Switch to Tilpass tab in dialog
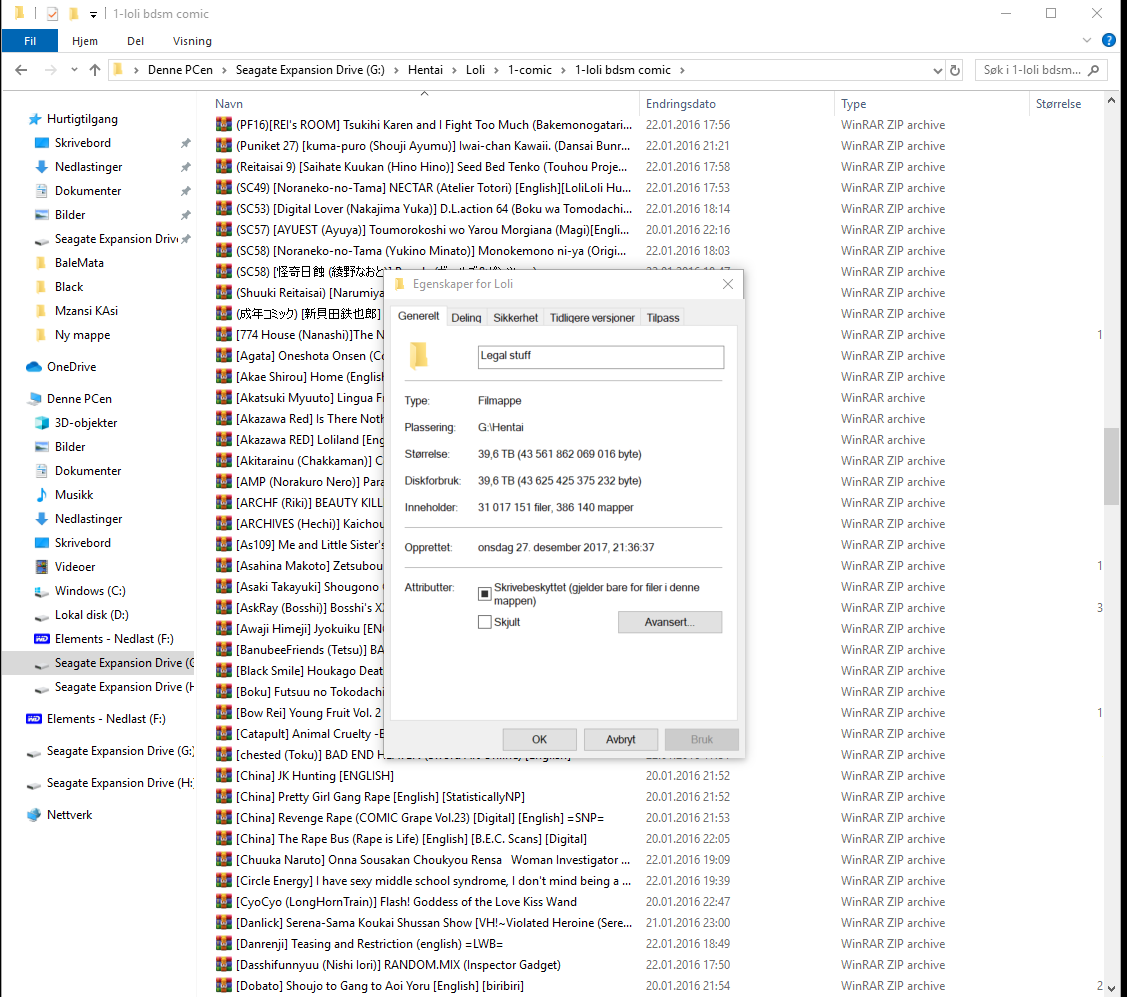The image size is (1127, 997). tap(663, 318)
